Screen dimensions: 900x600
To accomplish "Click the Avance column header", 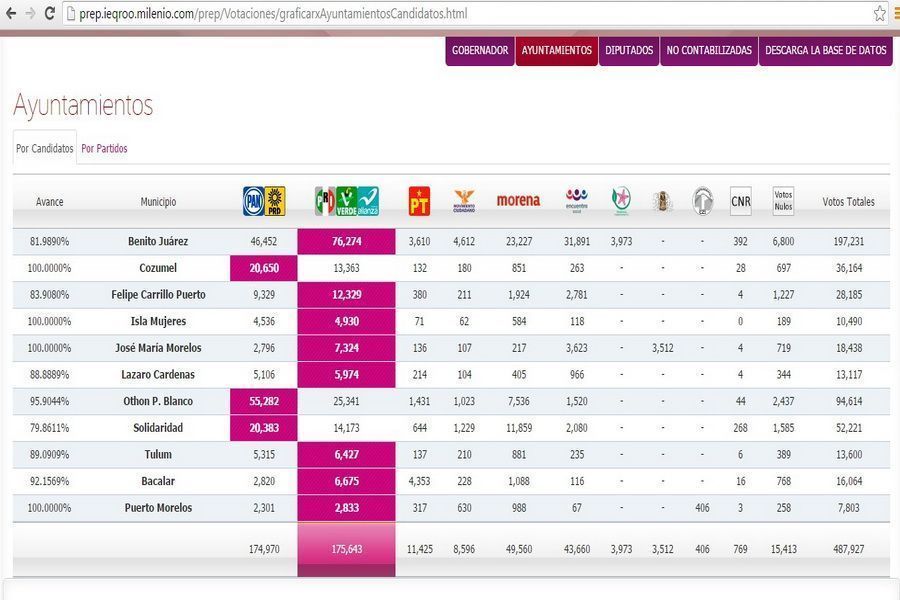I will click(x=49, y=202).
